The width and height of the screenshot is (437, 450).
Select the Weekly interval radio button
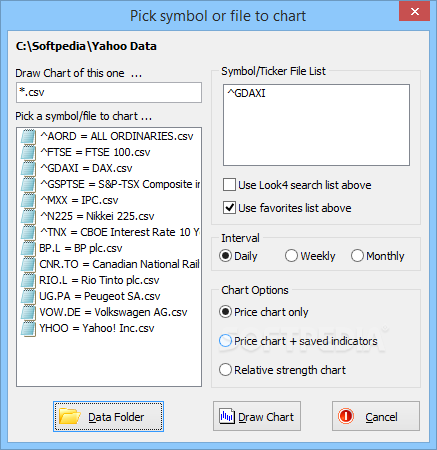pos(291,256)
